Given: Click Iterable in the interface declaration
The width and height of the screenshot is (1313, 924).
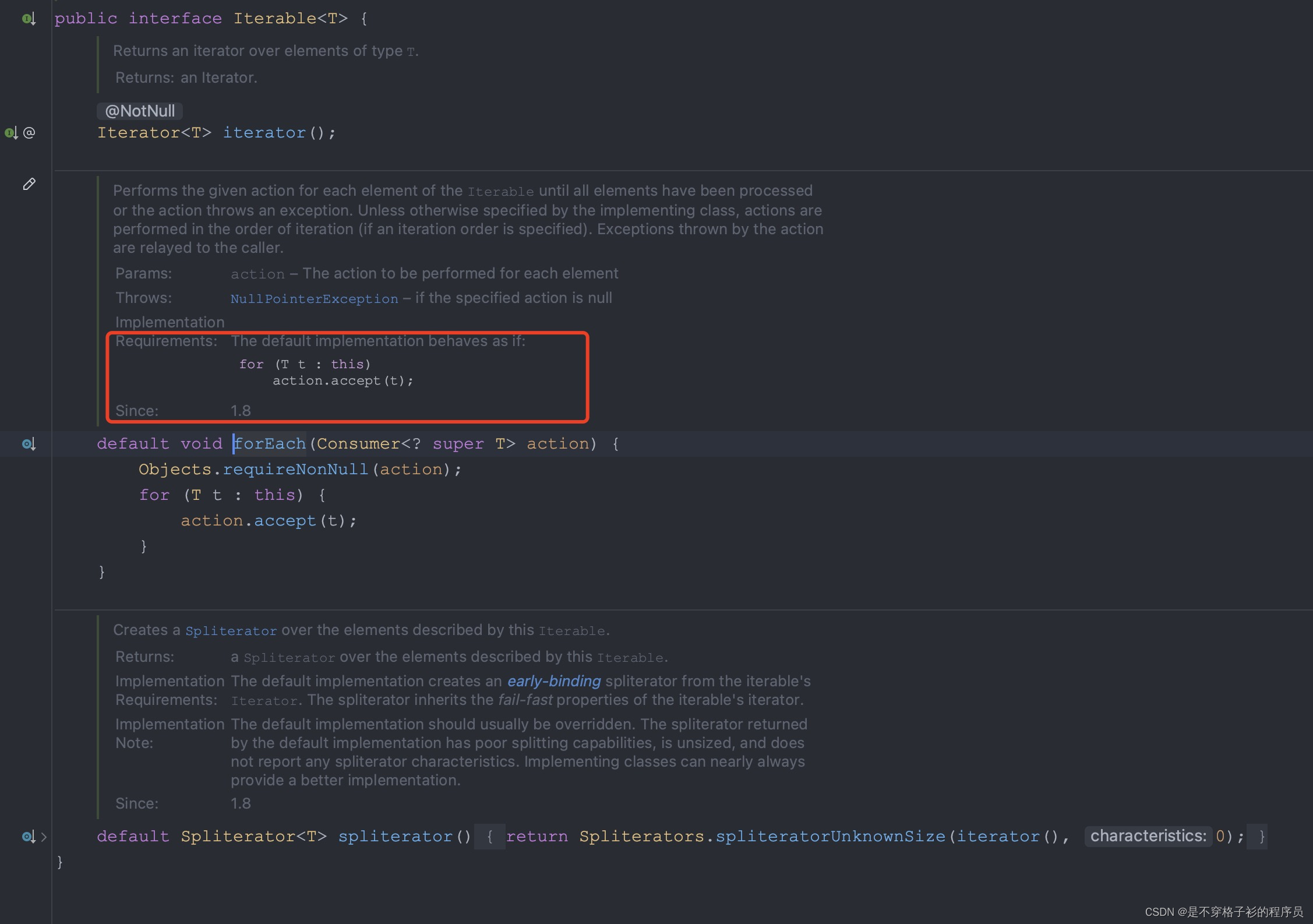Looking at the screenshot, I should click(275, 19).
